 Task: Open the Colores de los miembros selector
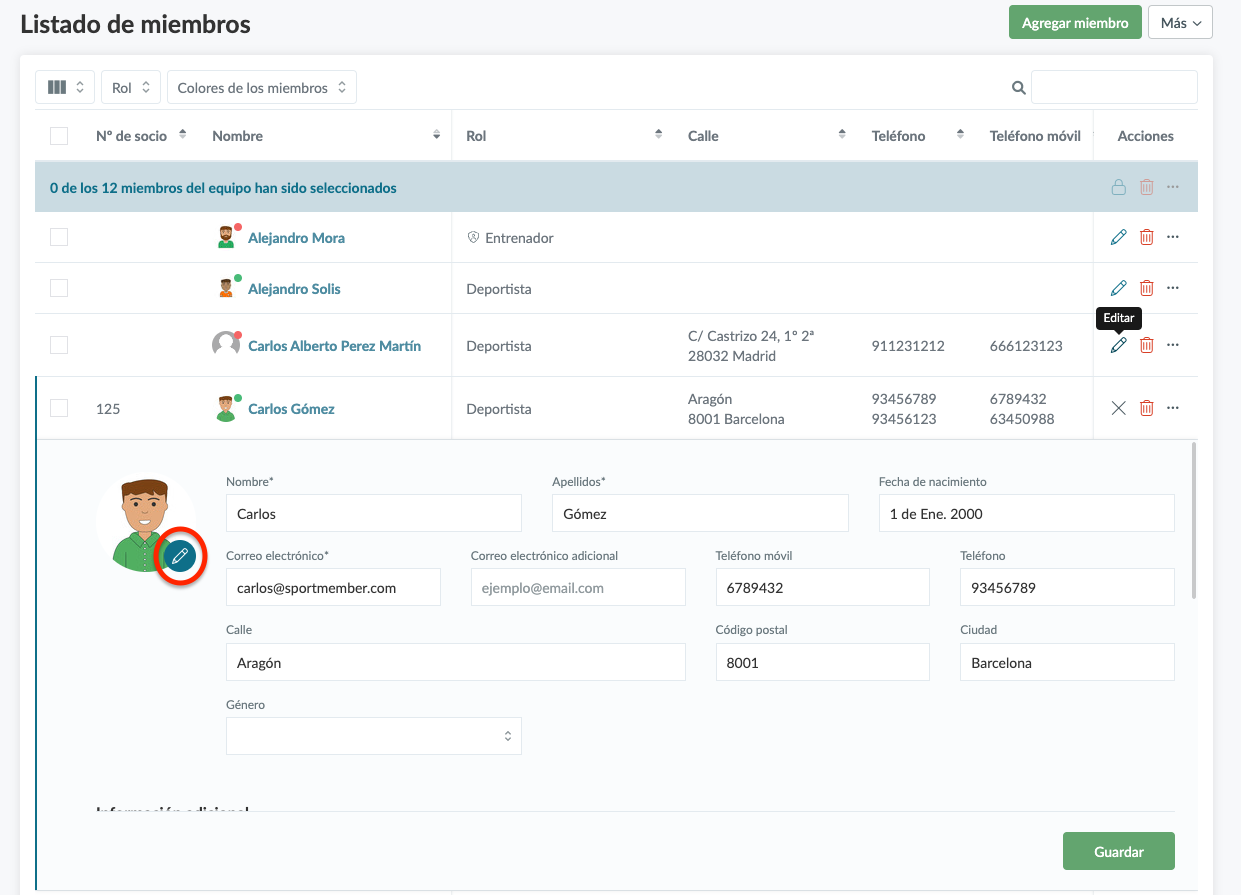point(261,88)
